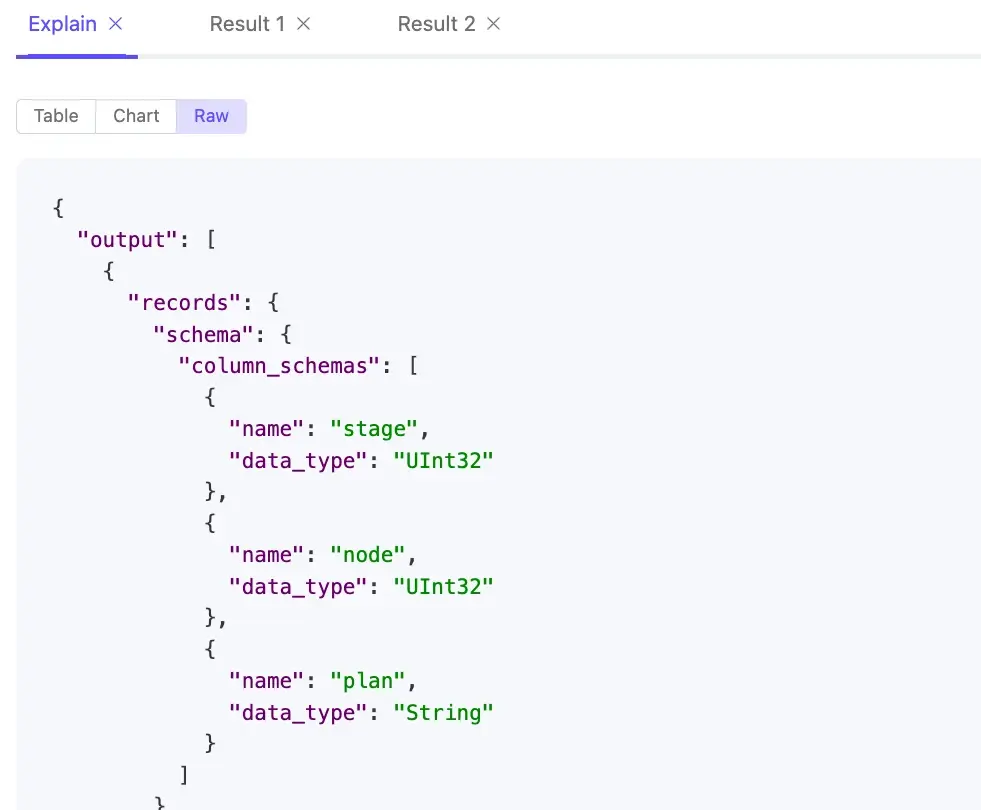This screenshot has height=810, width=981.
Task: Close the Result 2 tab
Action: pos(493,24)
